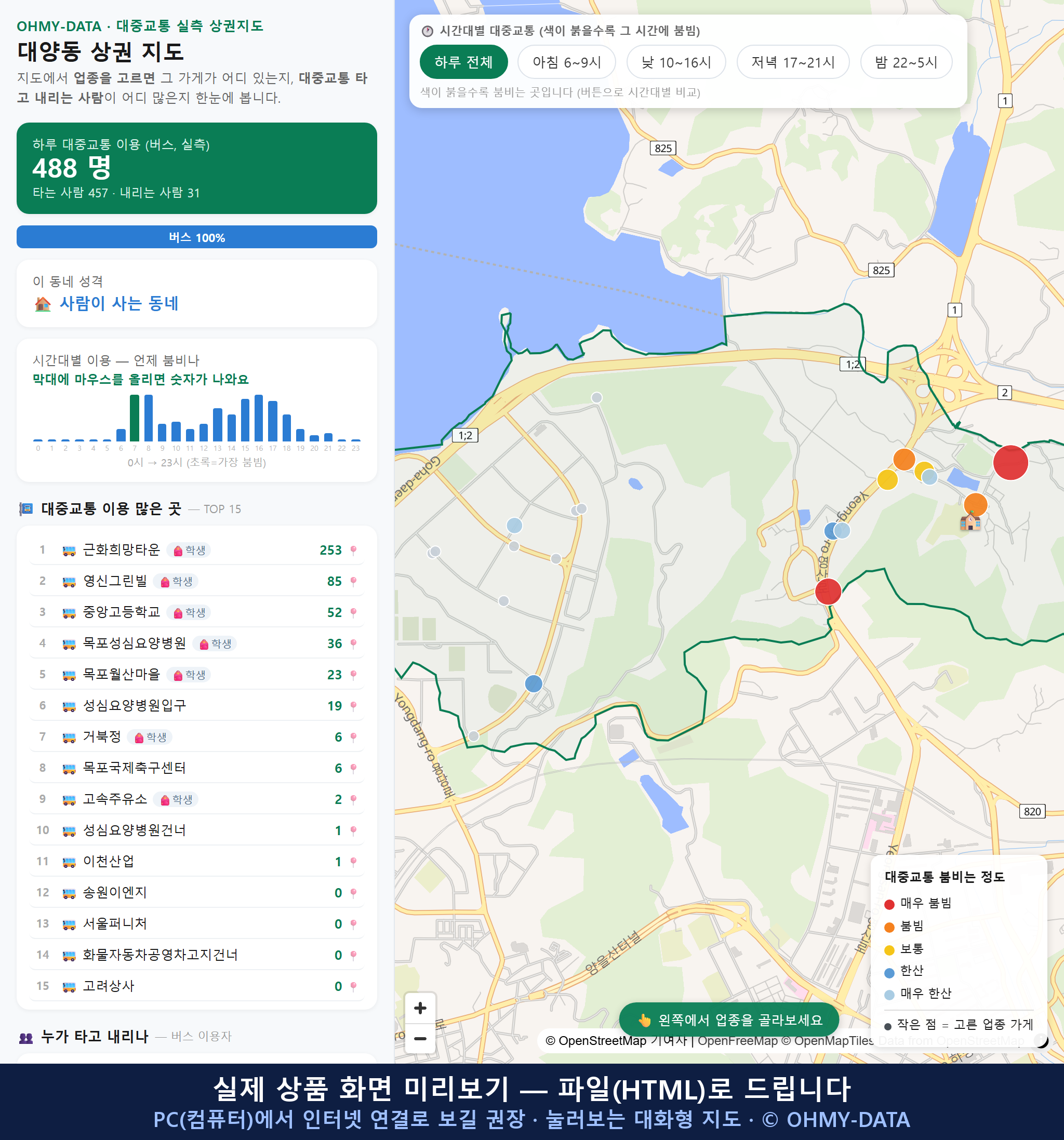This screenshot has width=1064, height=1140.
Task: Click the lone blue circle marker southwest on map
Action: 534,683
